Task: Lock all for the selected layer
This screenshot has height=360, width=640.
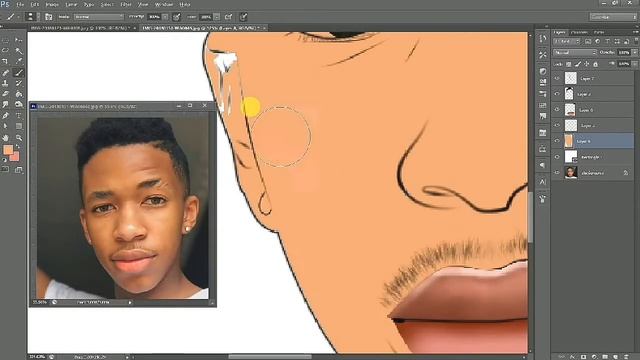Action: click(x=596, y=64)
